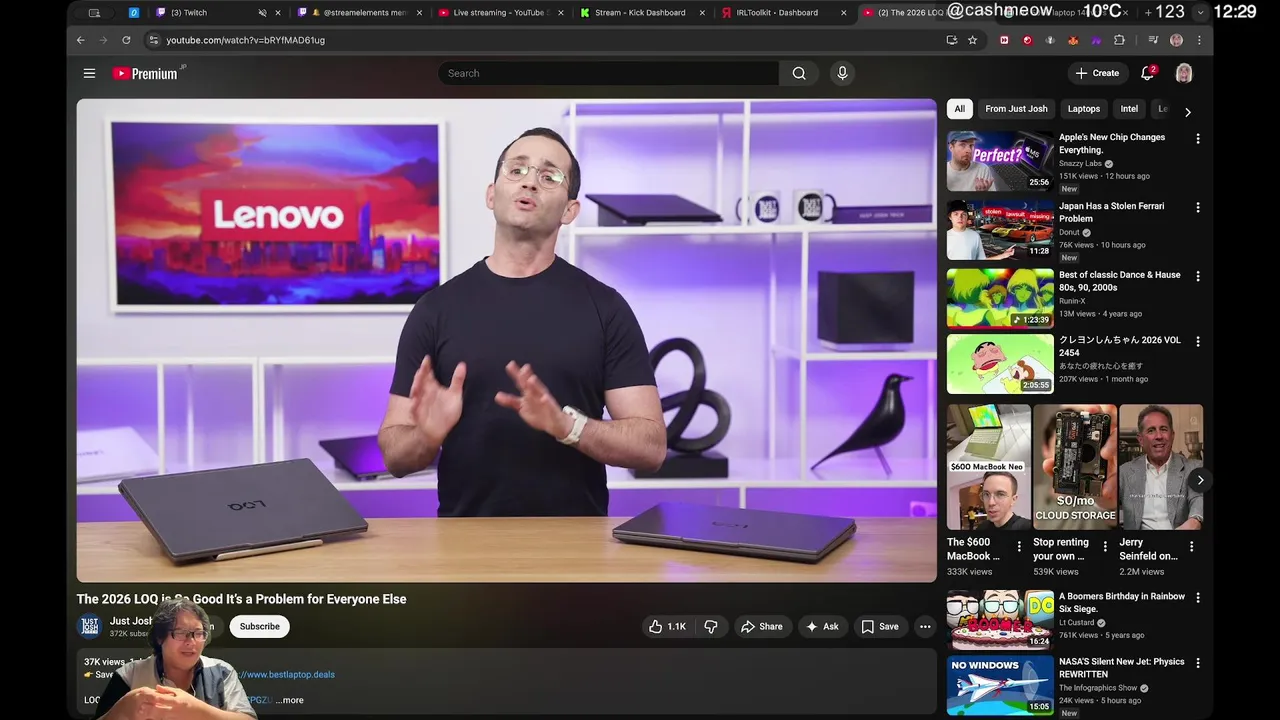The width and height of the screenshot is (1280, 720).
Task: Click the address bar URL
Action: pyautogui.click(x=245, y=40)
